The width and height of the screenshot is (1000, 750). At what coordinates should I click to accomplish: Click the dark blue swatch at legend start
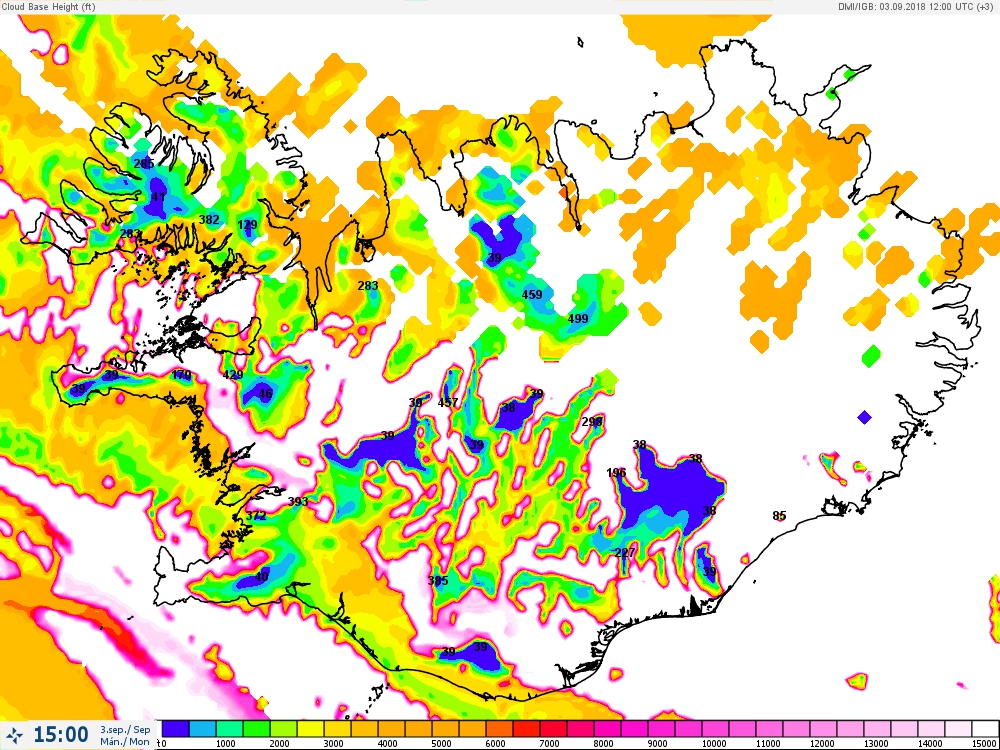(x=175, y=729)
